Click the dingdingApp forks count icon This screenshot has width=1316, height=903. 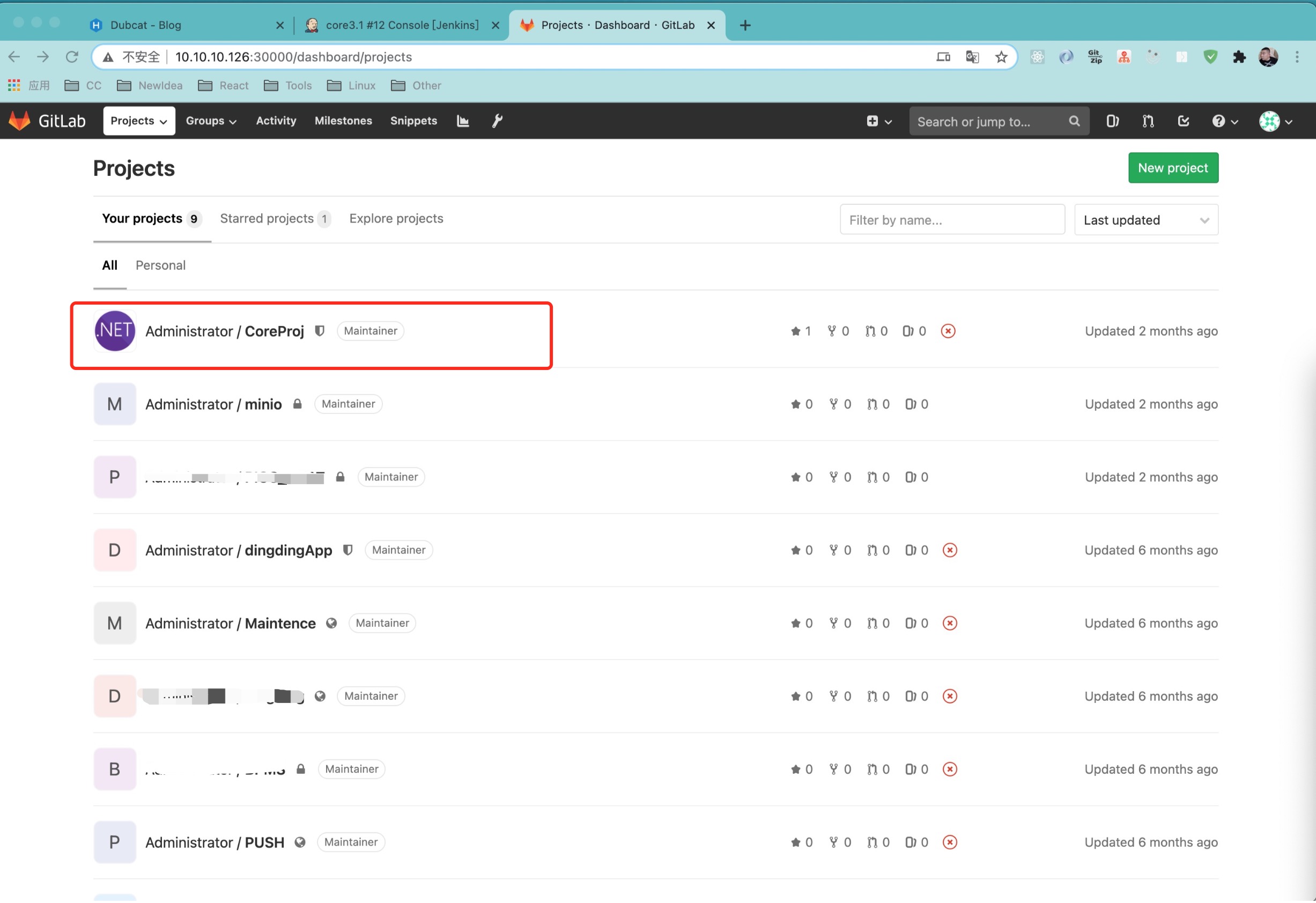tap(833, 550)
